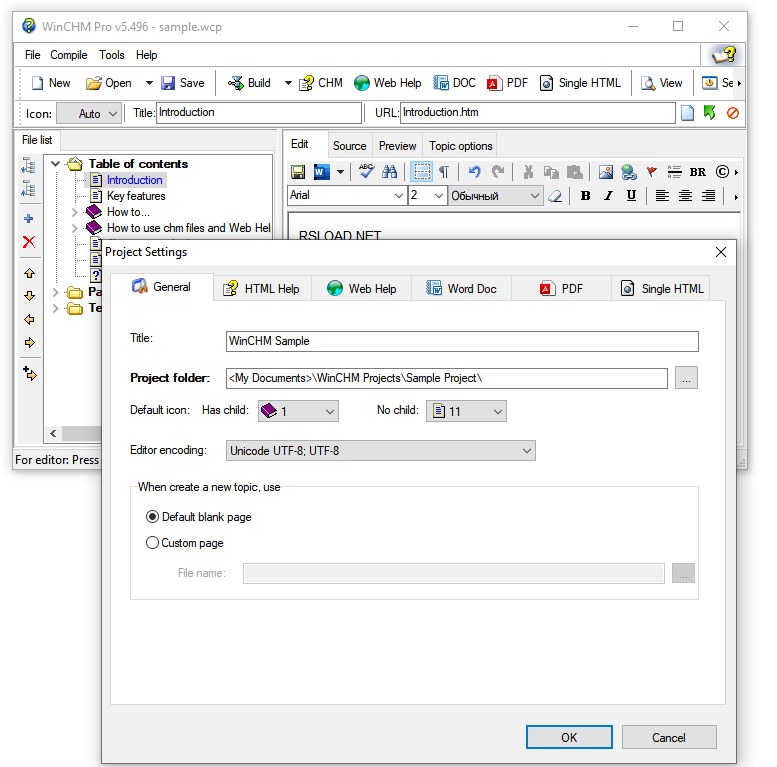
Task: Switch to the HTML Help settings tab
Action: coord(262,288)
